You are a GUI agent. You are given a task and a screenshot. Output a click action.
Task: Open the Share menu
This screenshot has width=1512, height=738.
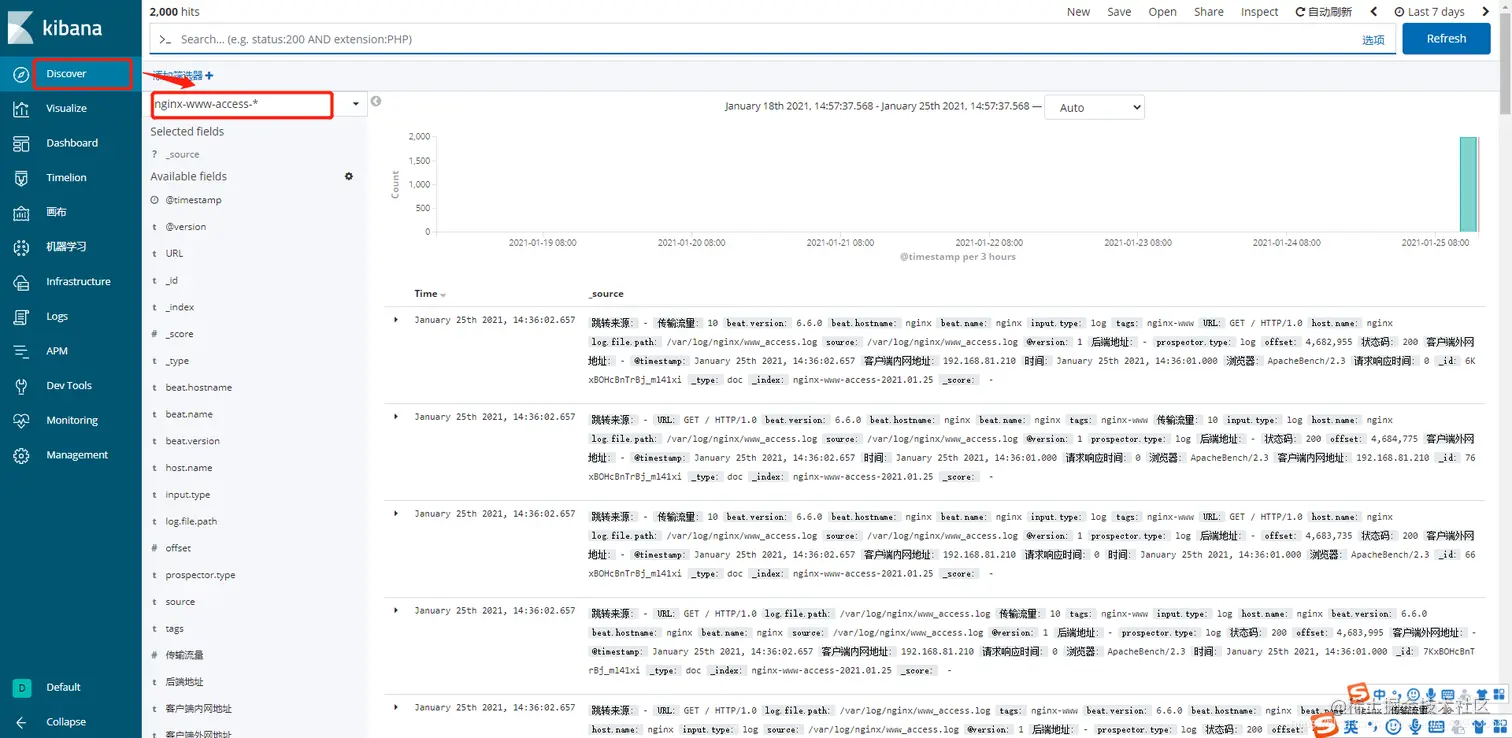[x=1208, y=12]
